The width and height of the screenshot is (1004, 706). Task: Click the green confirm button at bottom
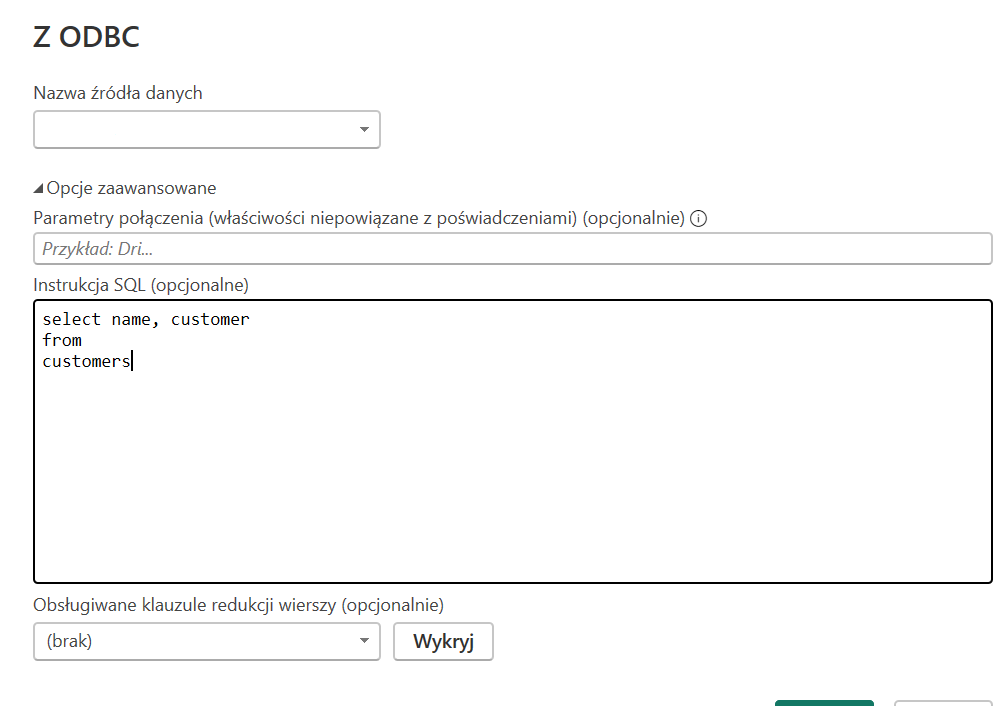pos(823,703)
